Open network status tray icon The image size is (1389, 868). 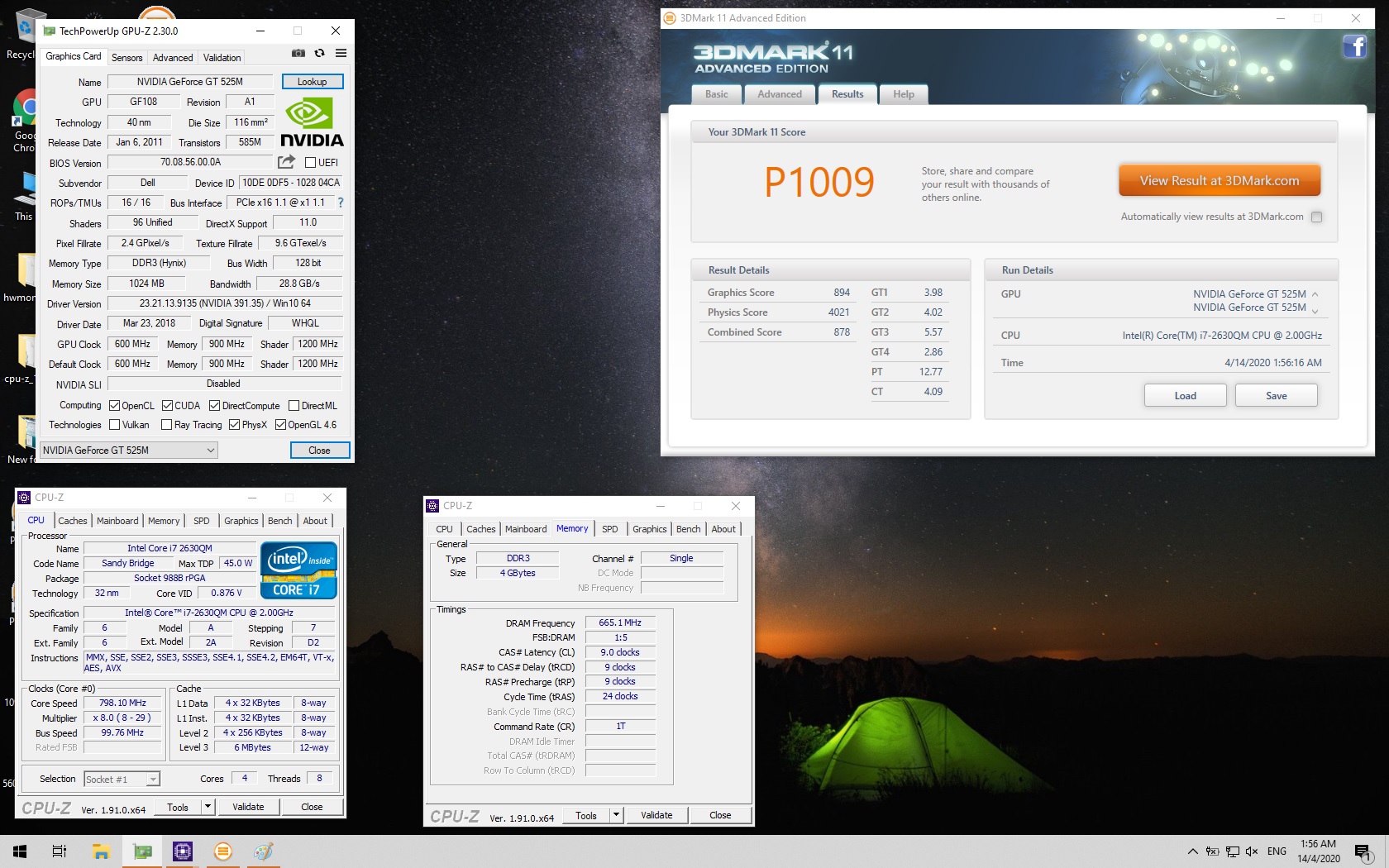pos(1233,851)
